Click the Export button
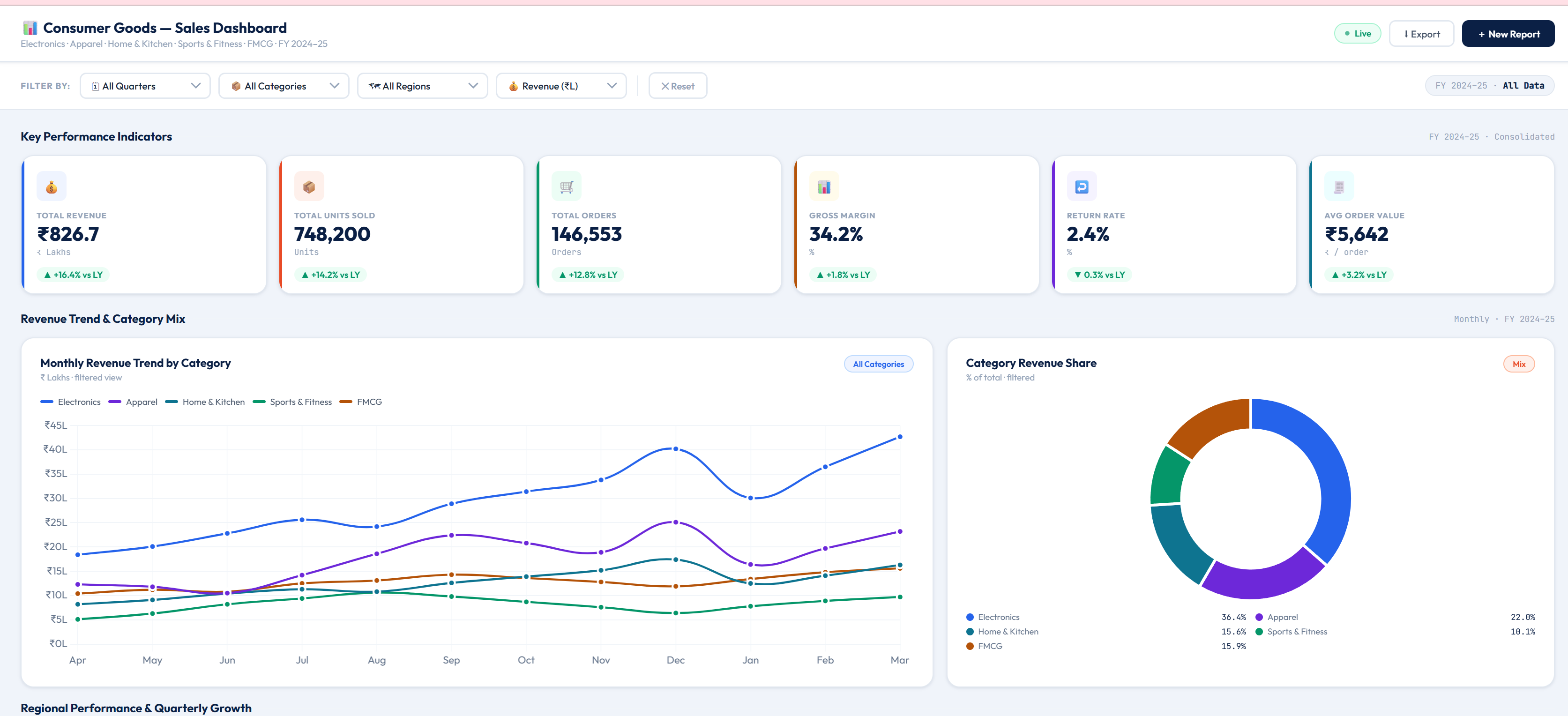This screenshot has width=1568, height=716. 1421,33
